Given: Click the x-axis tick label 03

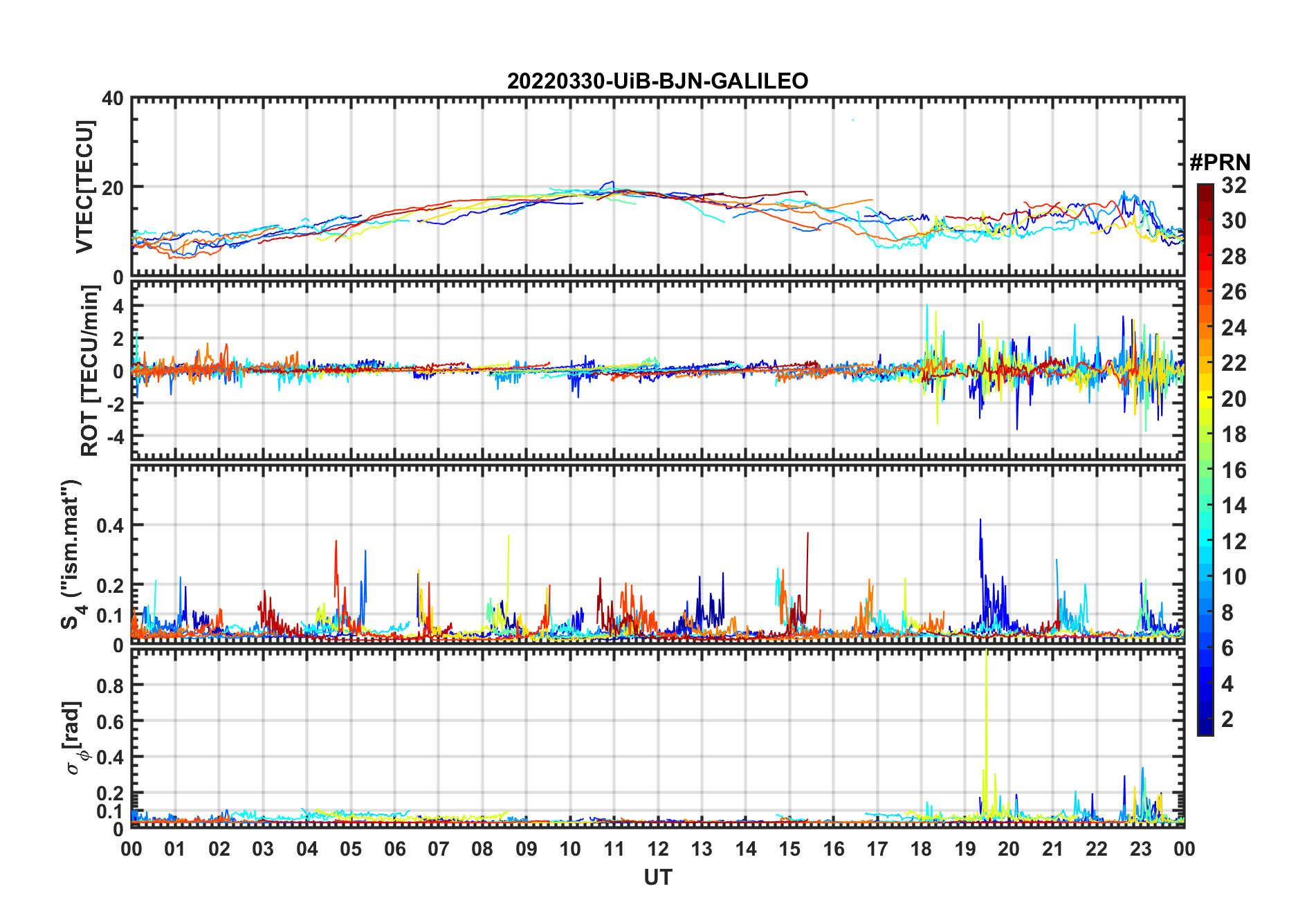Looking at the screenshot, I should pyautogui.click(x=263, y=849).
